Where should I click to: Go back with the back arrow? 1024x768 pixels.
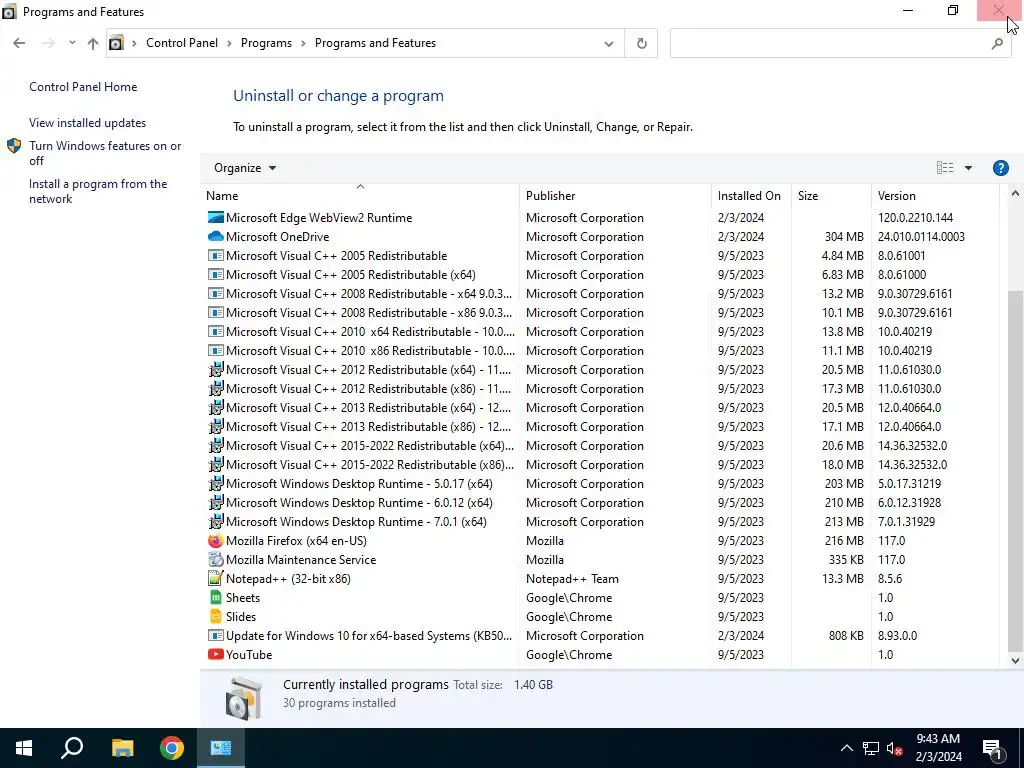19,43
